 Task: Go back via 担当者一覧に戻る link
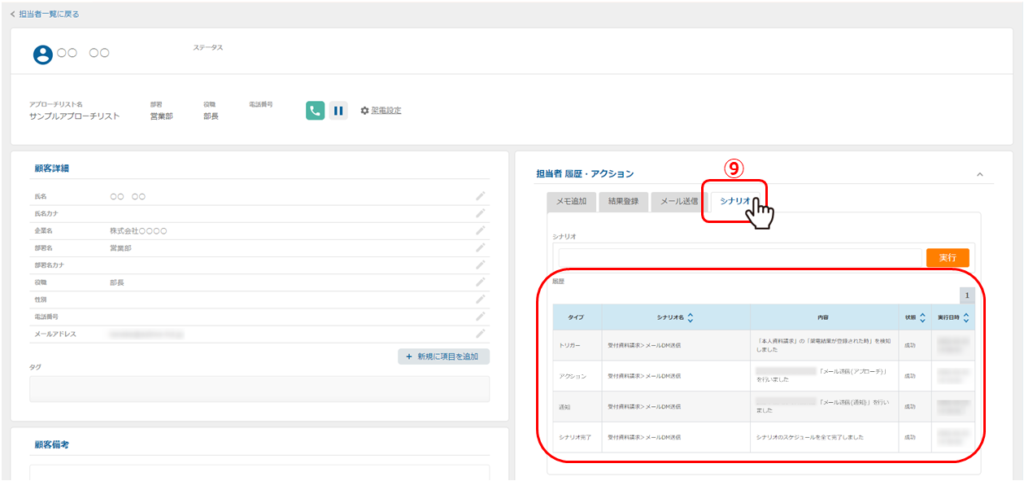pyautogui.click(x=45, y=14)
